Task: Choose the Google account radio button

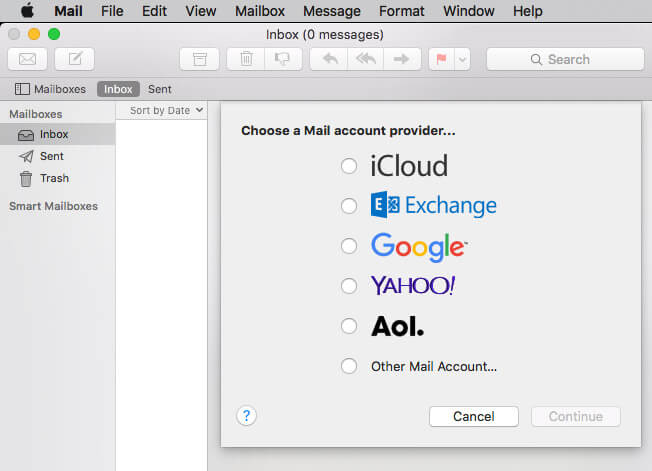Action: [349, 246]
